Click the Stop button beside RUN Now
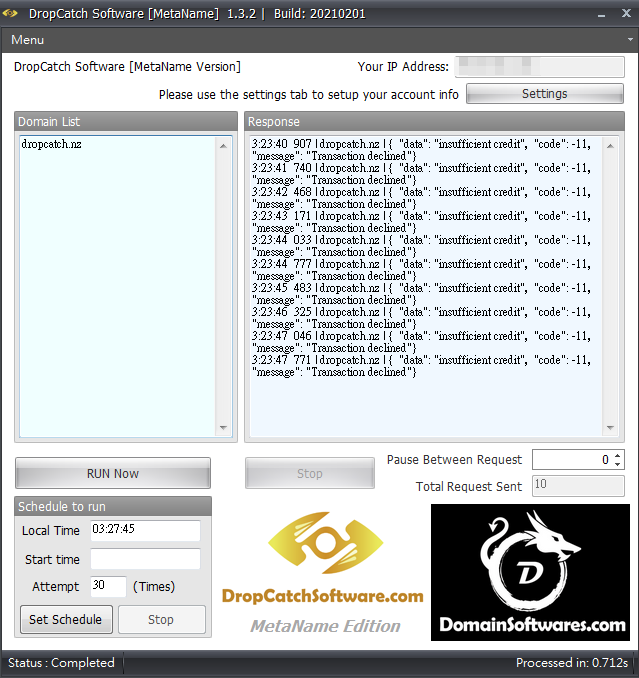Screen dimensions: 639x678 (x=310, y=473)
